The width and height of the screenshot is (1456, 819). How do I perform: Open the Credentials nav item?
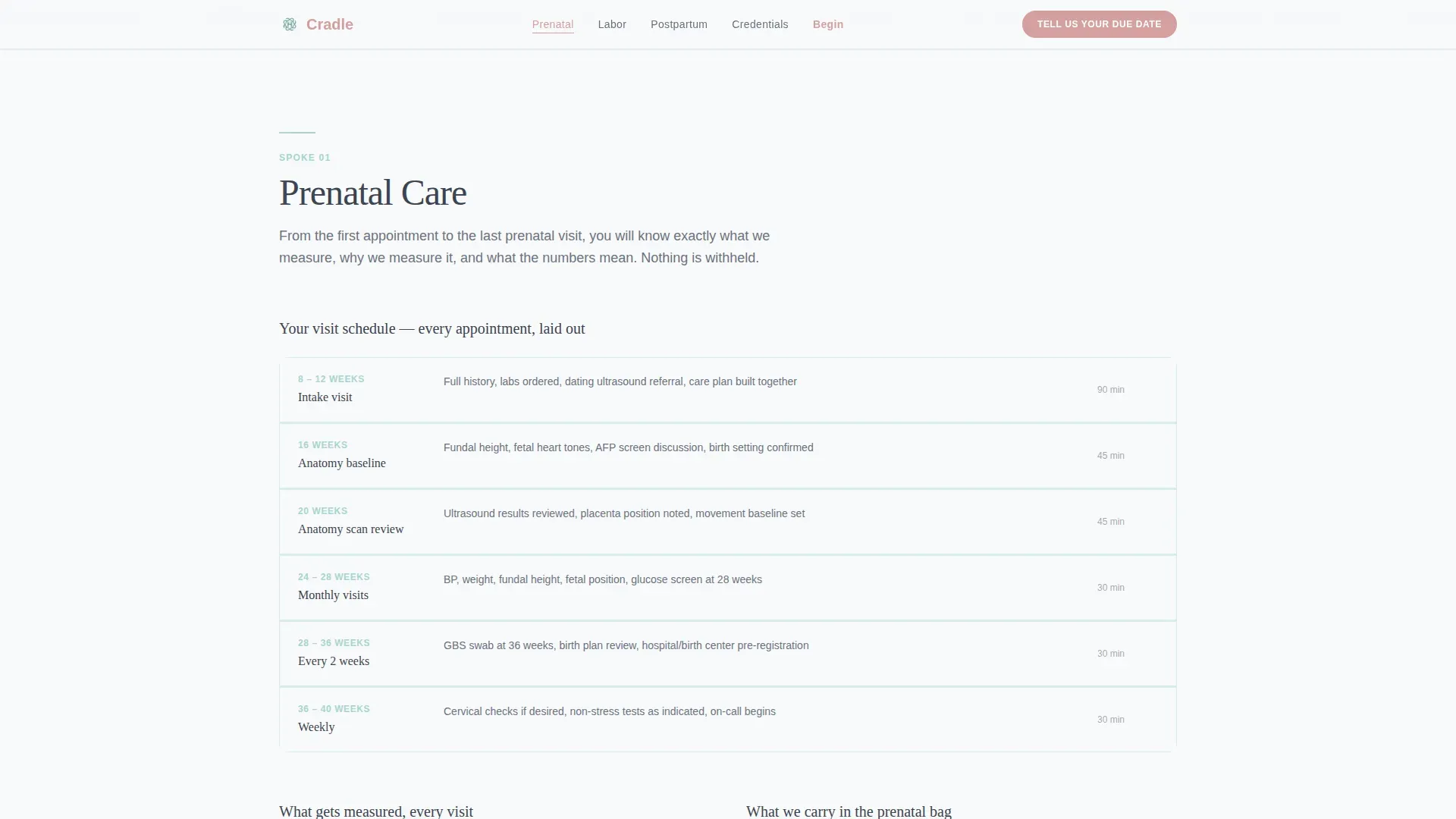point(760,24)
